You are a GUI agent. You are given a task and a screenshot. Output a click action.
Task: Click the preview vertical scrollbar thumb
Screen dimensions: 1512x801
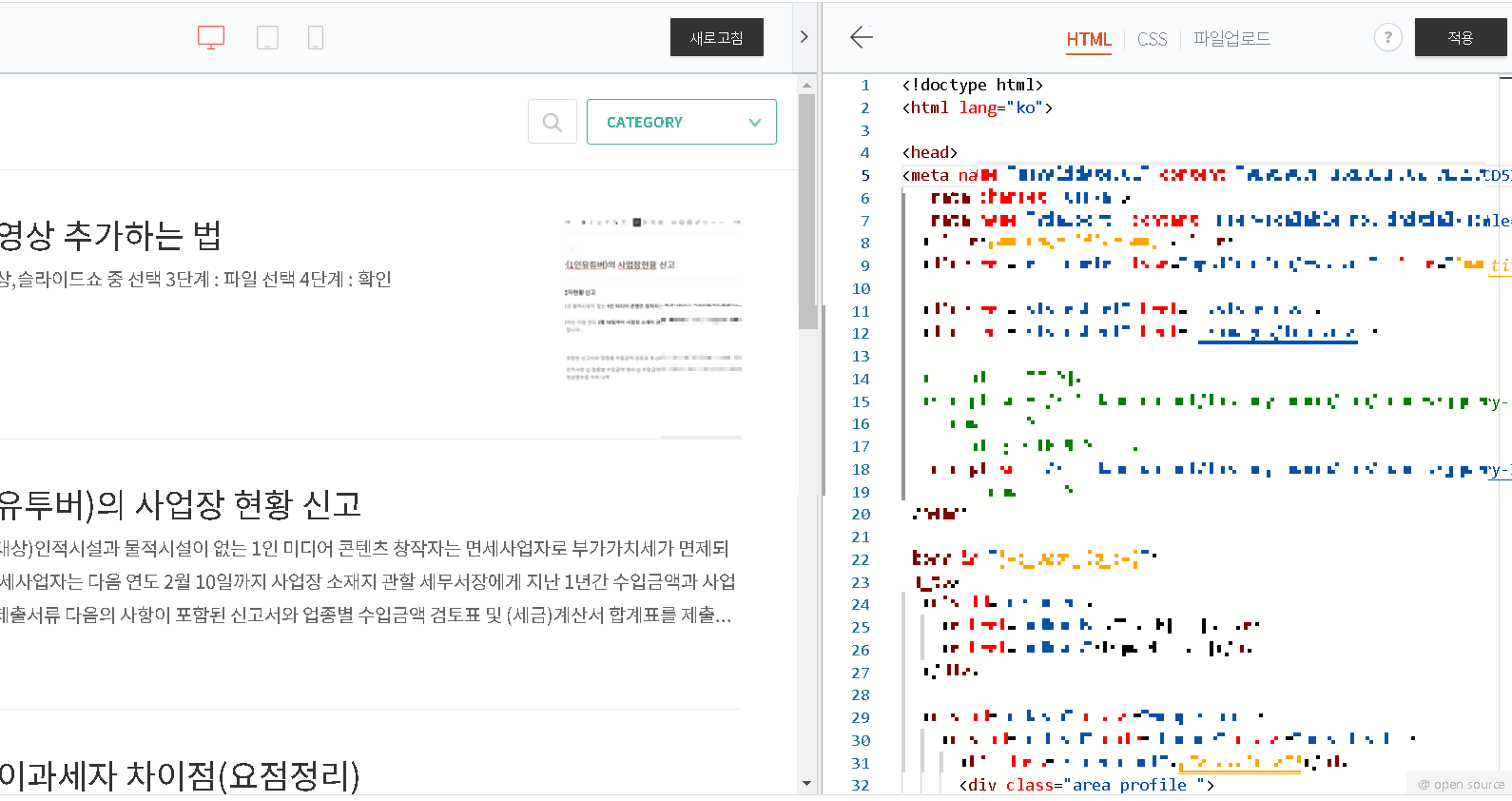(x=807, y=211)
